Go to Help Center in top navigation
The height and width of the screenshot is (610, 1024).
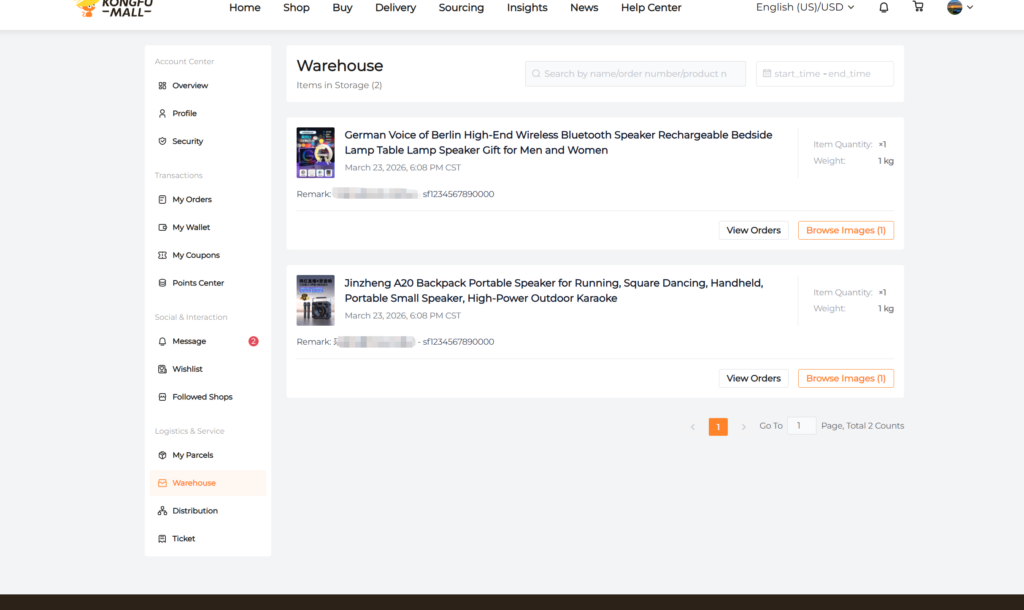(651, 8)
